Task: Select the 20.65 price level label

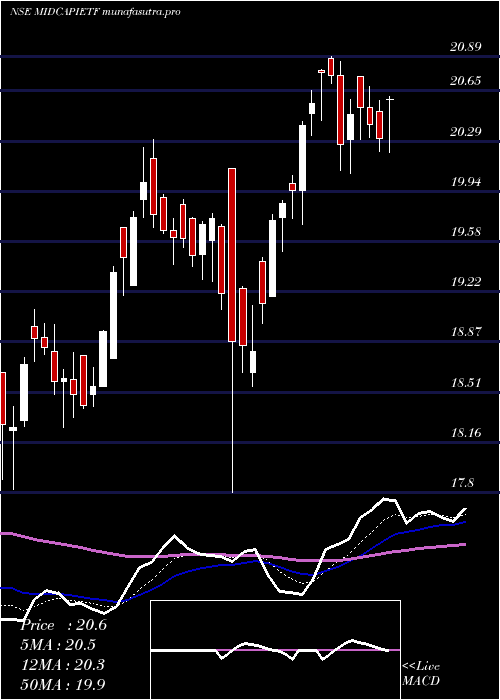Action: tap(466, 81)
